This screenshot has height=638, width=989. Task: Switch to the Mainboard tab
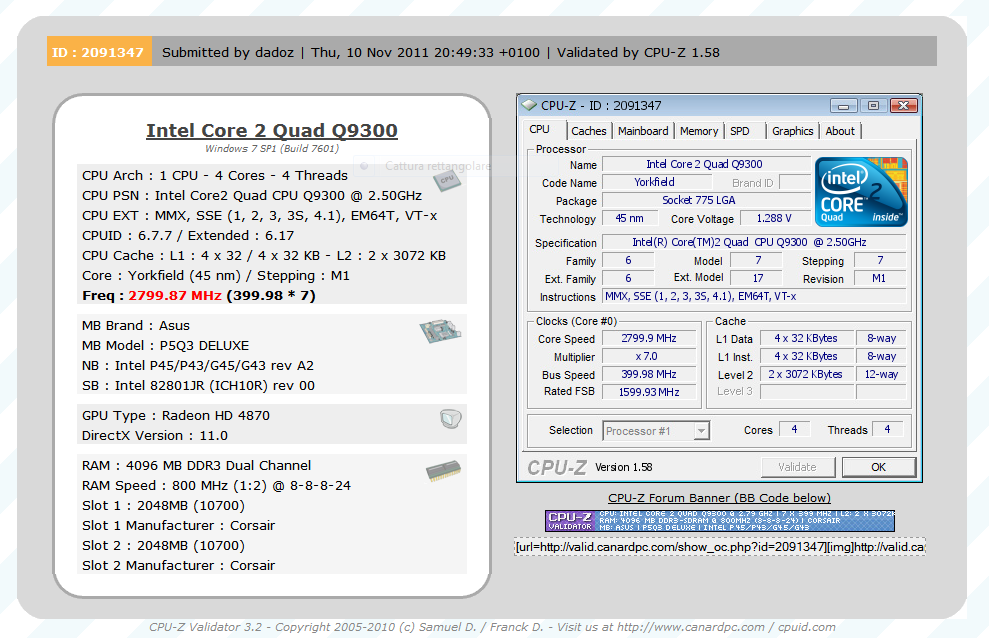(x=643, y=131)
